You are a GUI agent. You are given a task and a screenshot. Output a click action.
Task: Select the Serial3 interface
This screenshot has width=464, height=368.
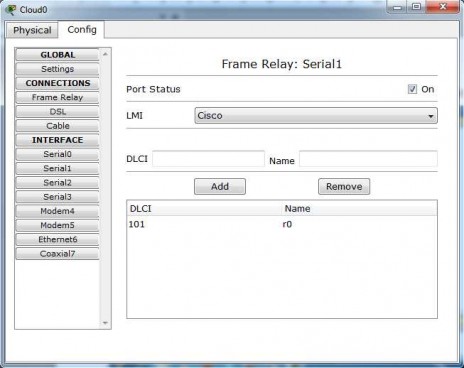57,197
